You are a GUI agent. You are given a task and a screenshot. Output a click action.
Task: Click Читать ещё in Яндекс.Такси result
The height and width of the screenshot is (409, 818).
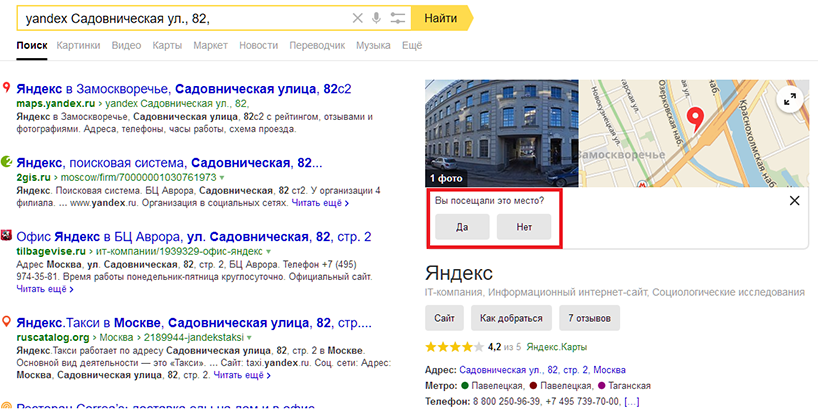pos(242,375)
